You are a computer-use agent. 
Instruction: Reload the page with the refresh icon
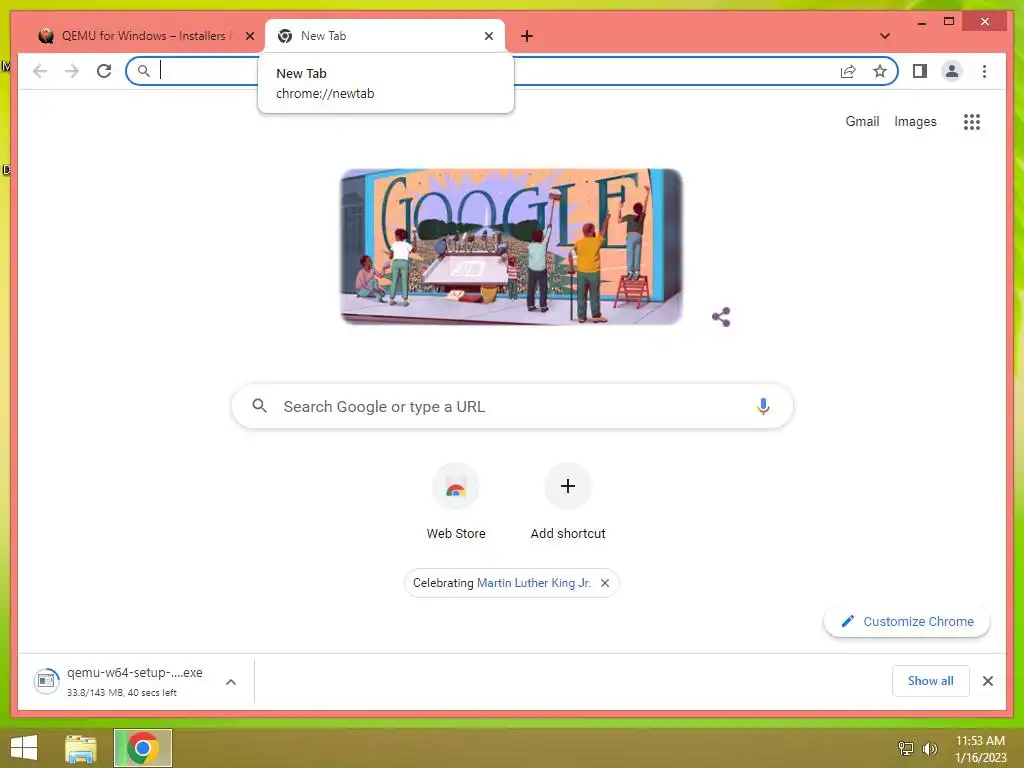[x=104, y=71]
